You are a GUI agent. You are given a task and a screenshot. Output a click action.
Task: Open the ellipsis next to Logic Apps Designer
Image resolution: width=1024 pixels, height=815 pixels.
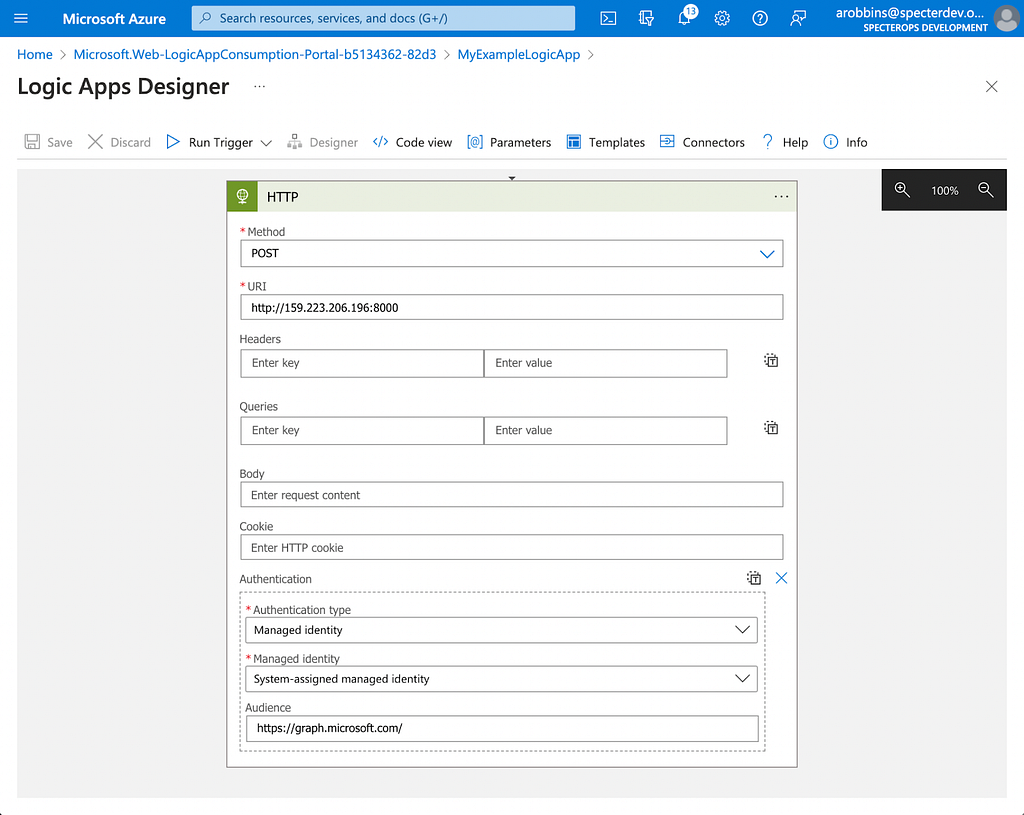click(259, 87)
